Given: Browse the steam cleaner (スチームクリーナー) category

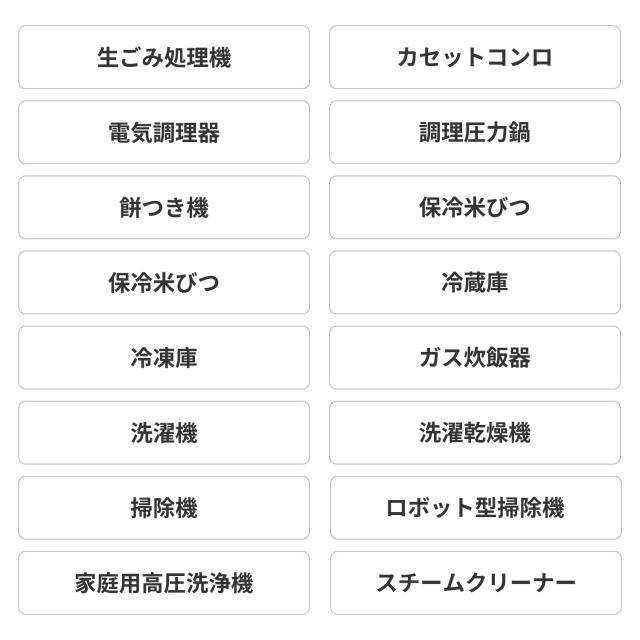Looking at the screenshot, I should pos(474,583).
